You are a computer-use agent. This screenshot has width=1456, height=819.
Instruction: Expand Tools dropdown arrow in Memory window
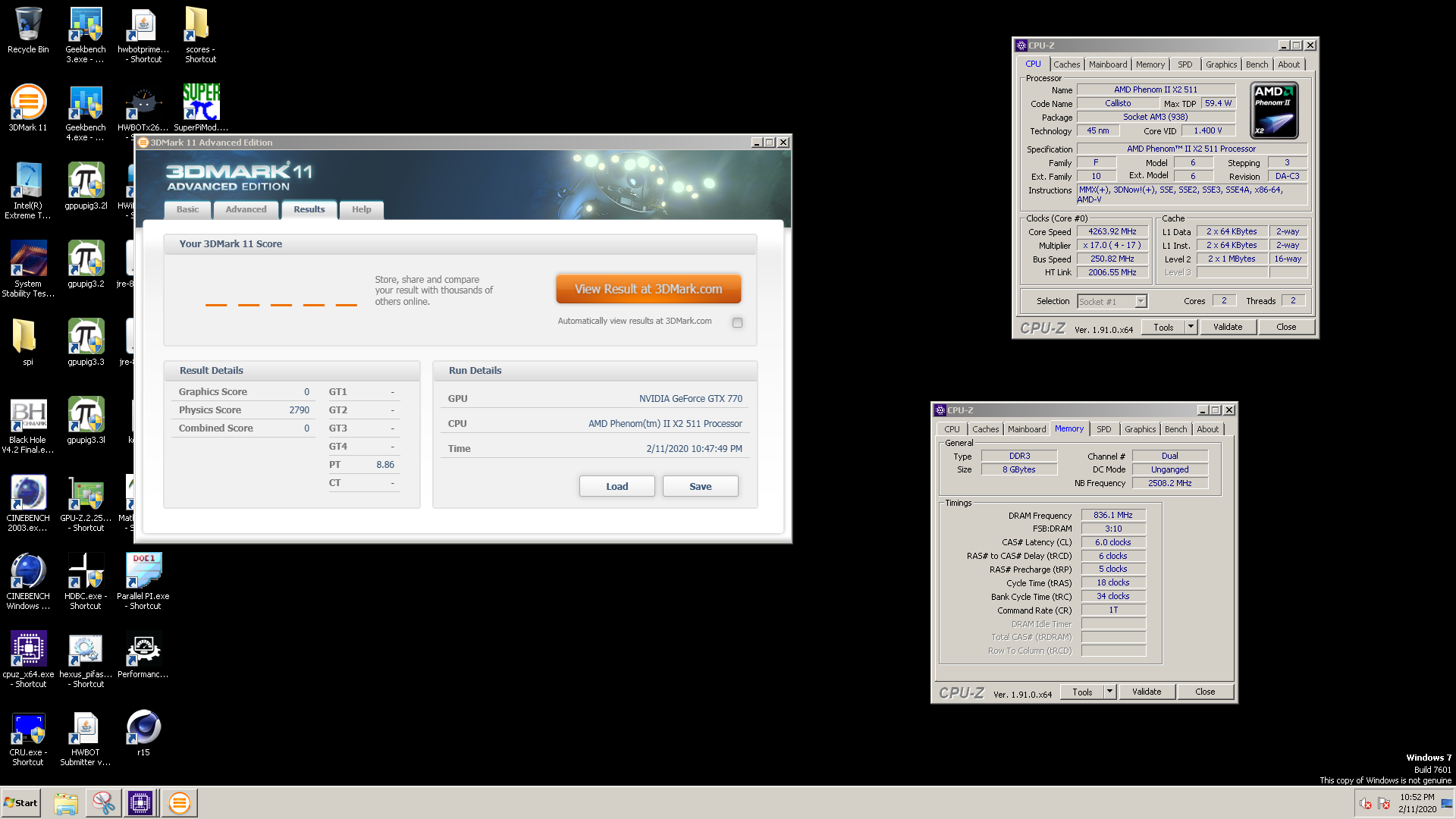click(x=1109, y=692)
